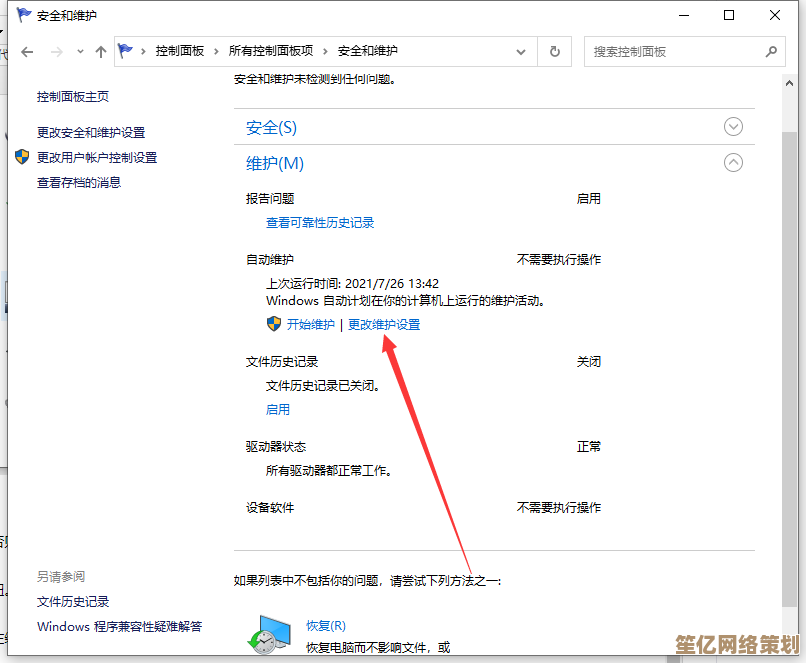Go up one level with up arrow
Screen dimensions: 806x663
[x=101, y=51]
